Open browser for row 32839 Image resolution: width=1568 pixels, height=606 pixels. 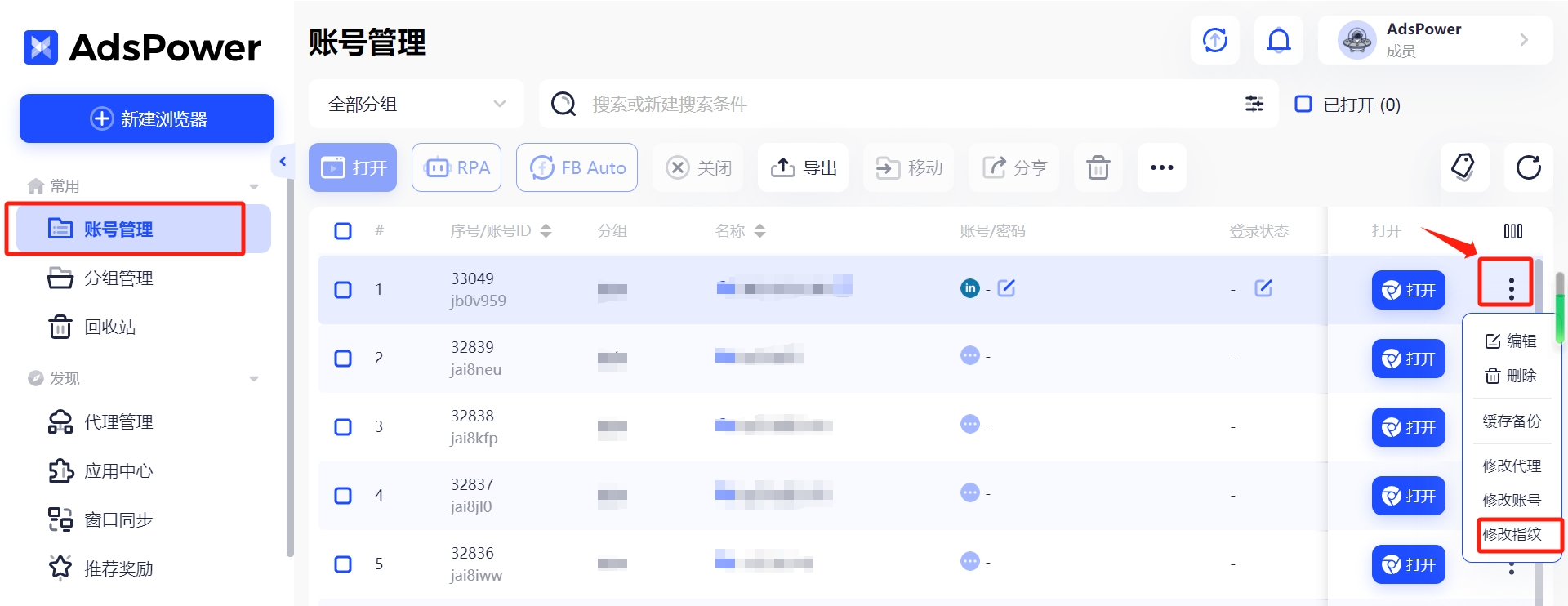point(1409,359)
